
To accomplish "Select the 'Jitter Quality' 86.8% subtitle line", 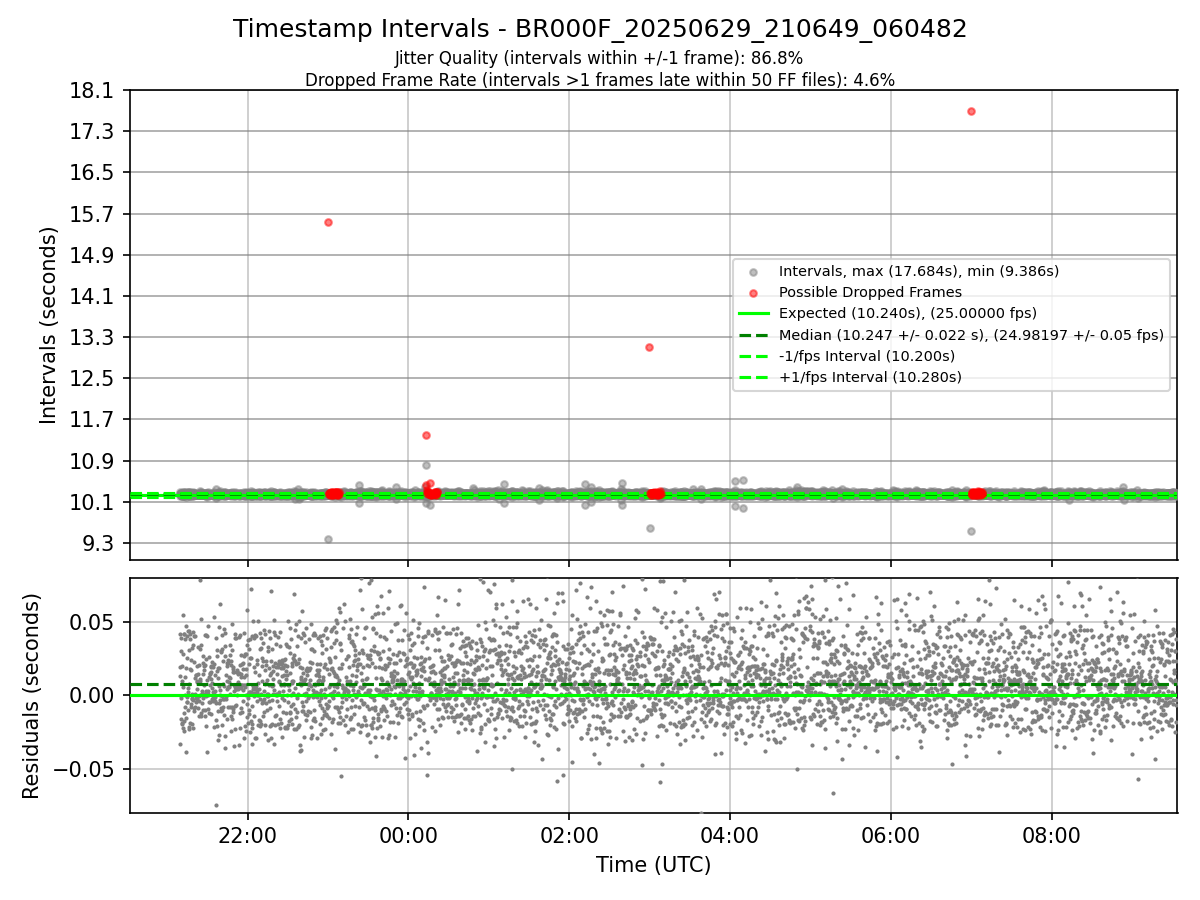I will (599, 58).
